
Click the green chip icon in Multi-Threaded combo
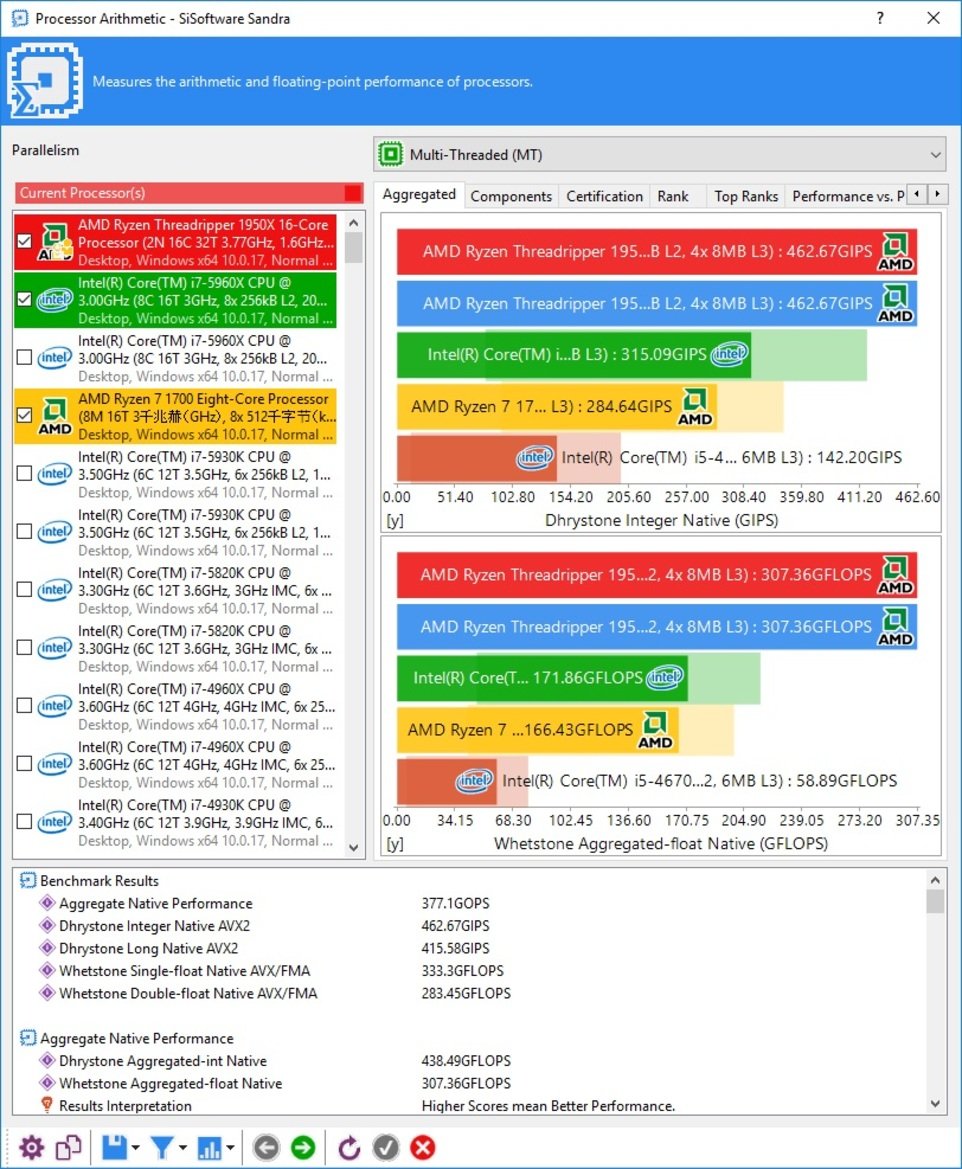[390, 154]
